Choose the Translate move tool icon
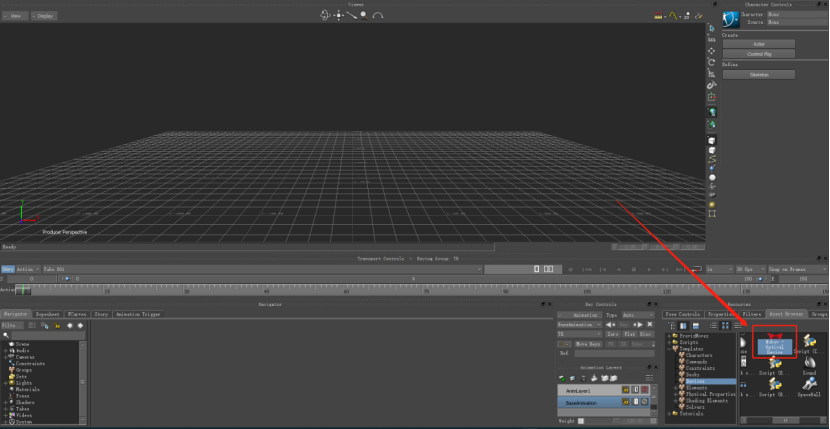The image size is (830, 429). tap(711, 51)
